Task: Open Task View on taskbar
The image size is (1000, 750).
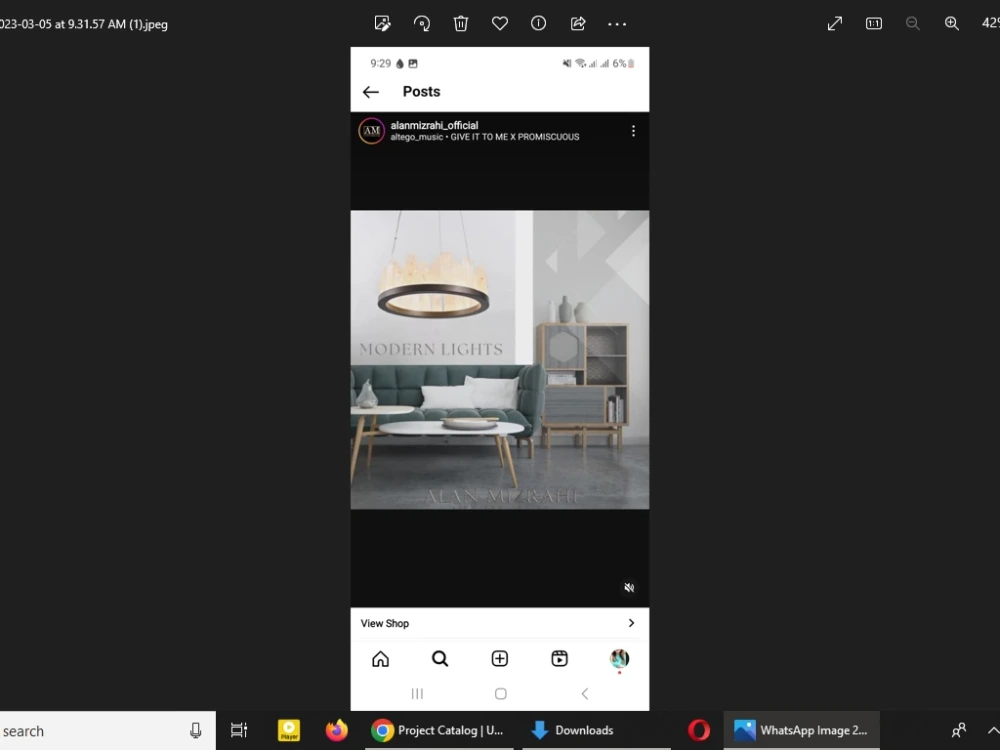Action: pos(239,730)
